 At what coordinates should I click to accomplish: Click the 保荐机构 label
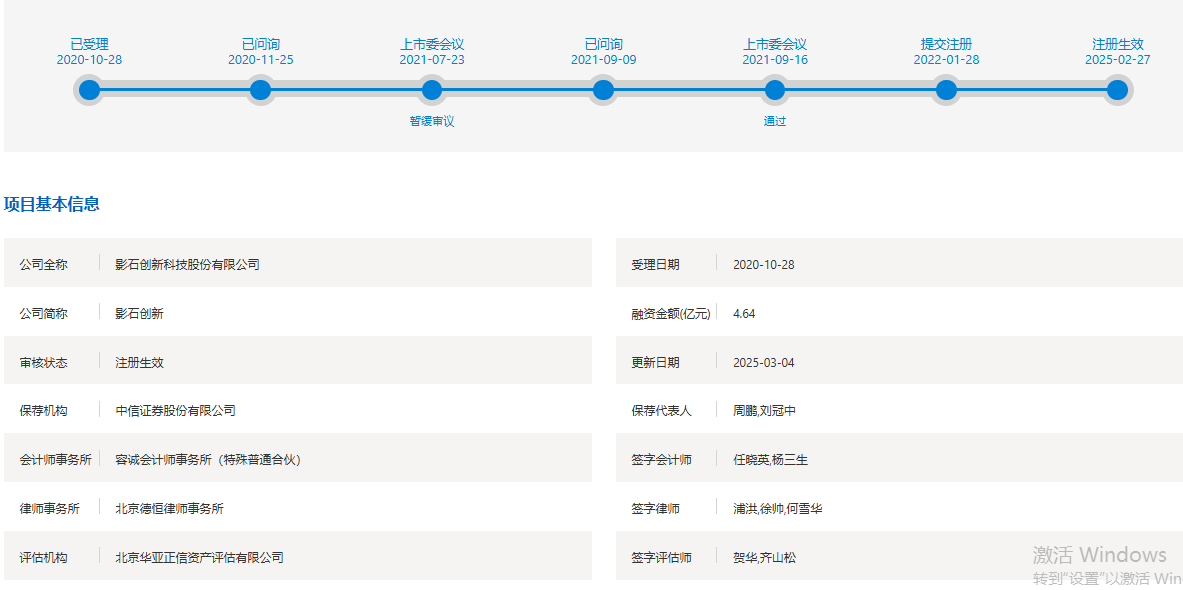43,411
